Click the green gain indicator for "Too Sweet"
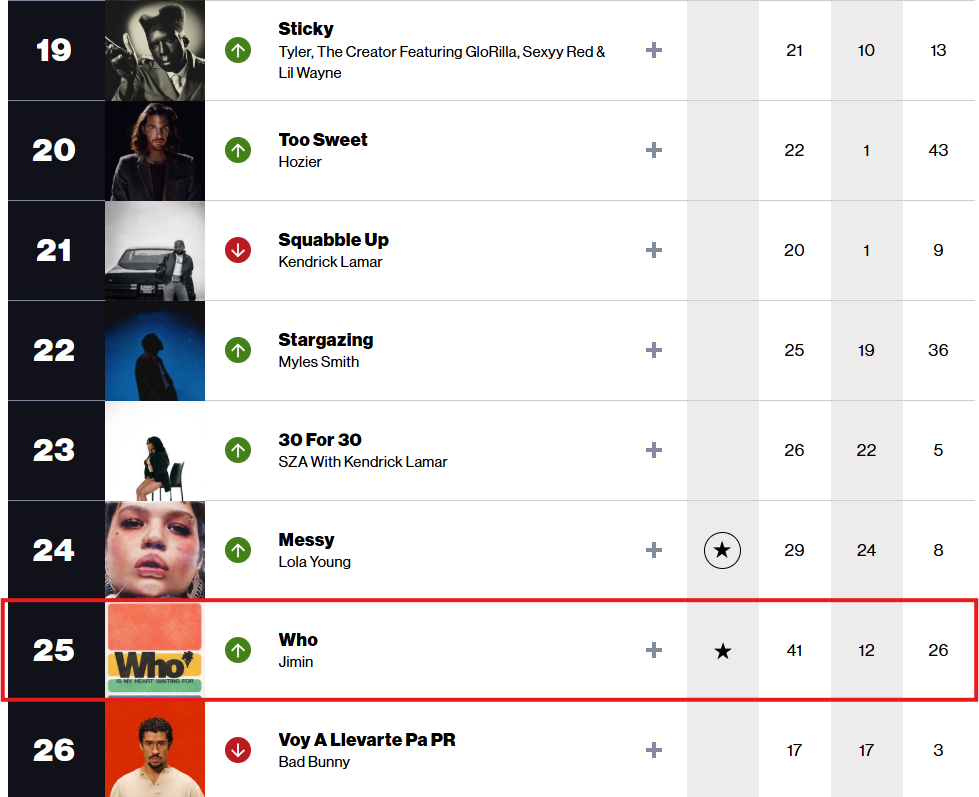 point(238,150)
